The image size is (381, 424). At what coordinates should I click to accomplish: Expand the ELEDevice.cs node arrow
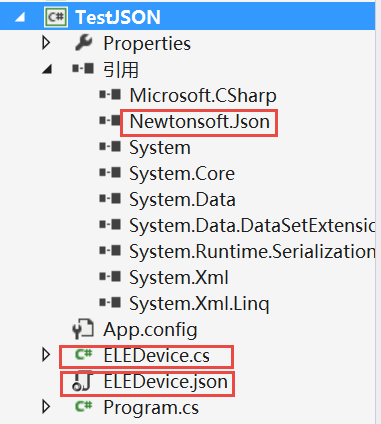(46, 355)
